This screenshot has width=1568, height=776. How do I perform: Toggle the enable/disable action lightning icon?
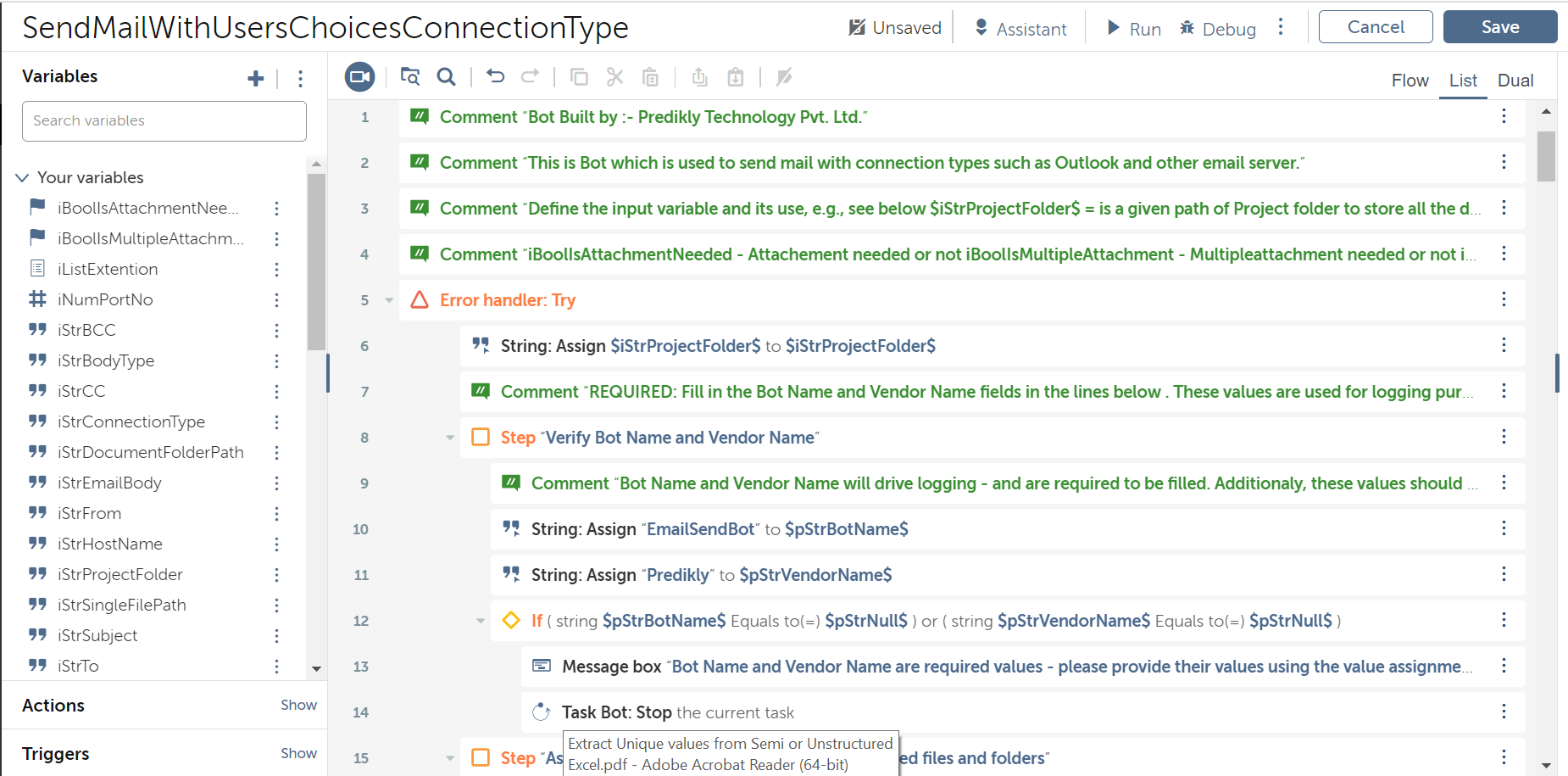click(x=784, y=77)
